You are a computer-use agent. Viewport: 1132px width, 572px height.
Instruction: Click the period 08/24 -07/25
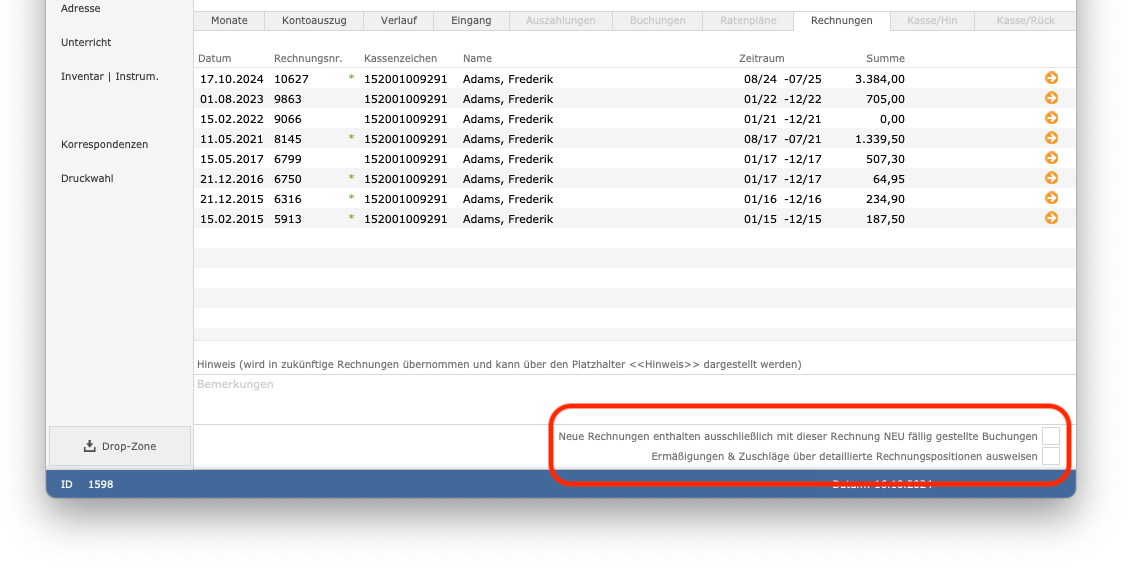[x=783, y=79]
